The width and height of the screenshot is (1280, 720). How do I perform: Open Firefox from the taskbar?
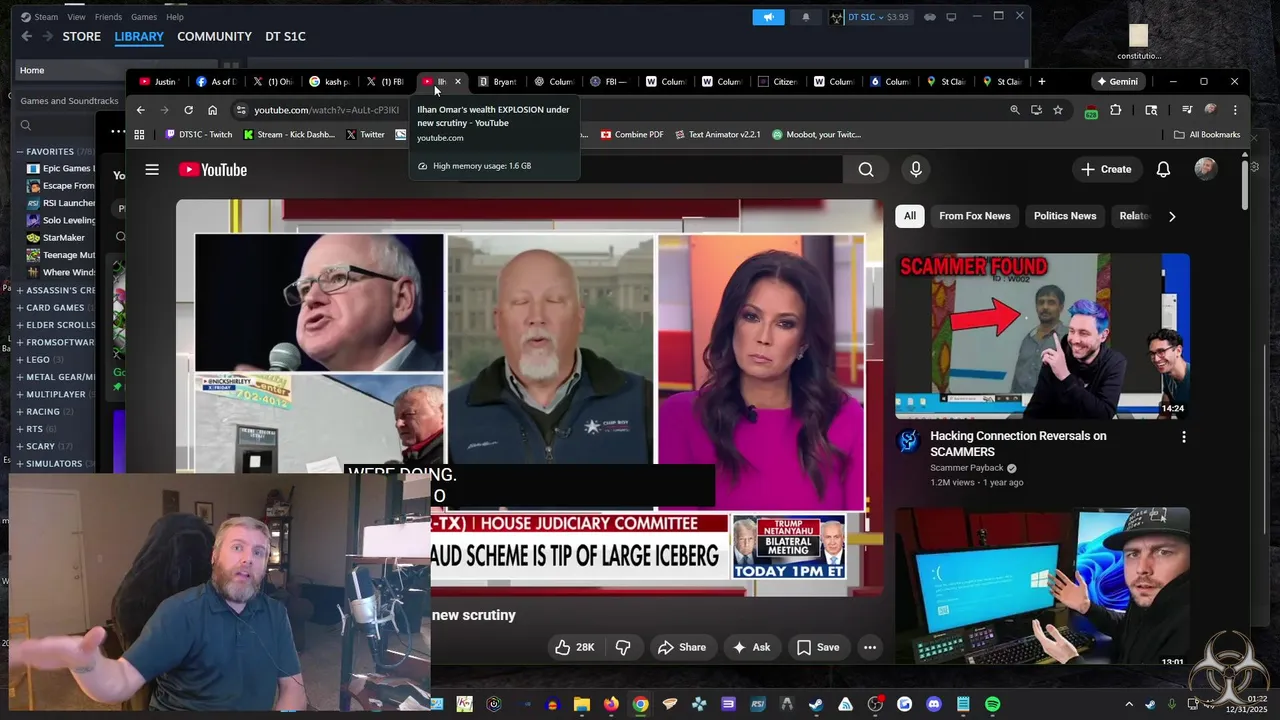pyautogui.click(x=611, y=704)
